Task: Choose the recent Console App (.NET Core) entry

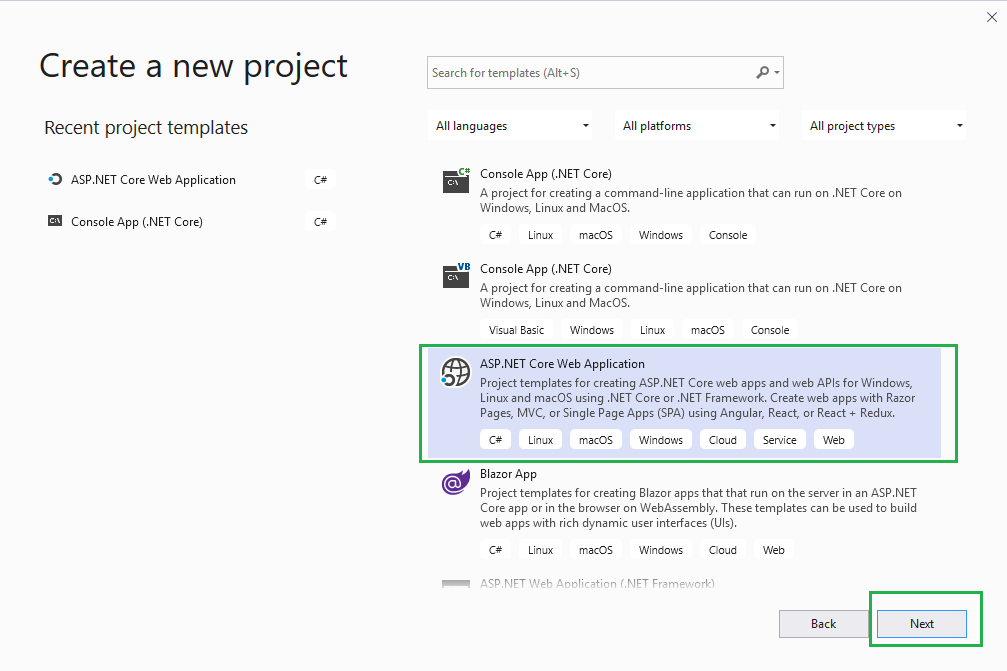Action: pos(137,222)
